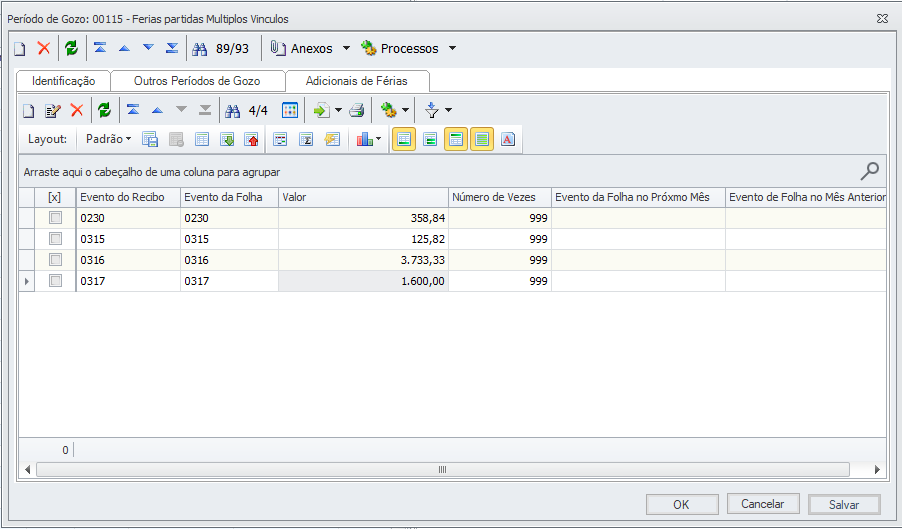Screen dimensions: 902x529
Task: Click the summation totals icon
Action: [x=306, y=139]
